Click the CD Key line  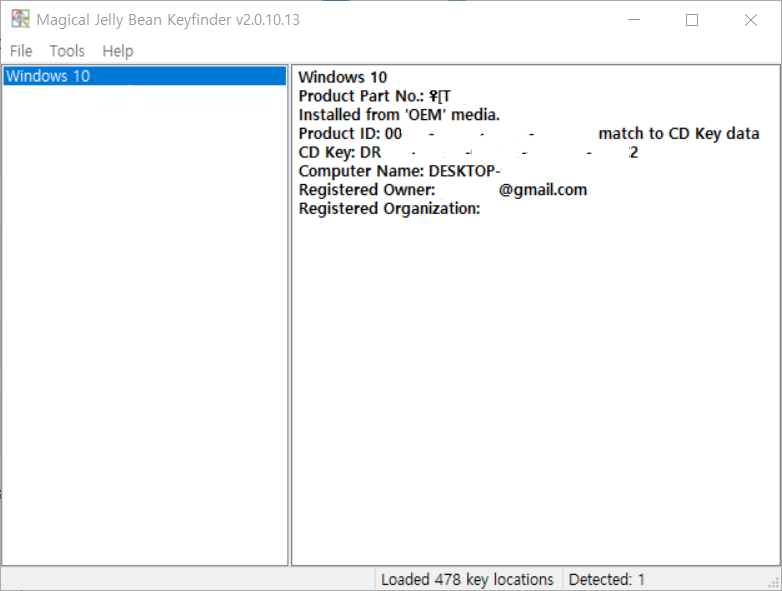pyautogui.click(x=468, y=152)
